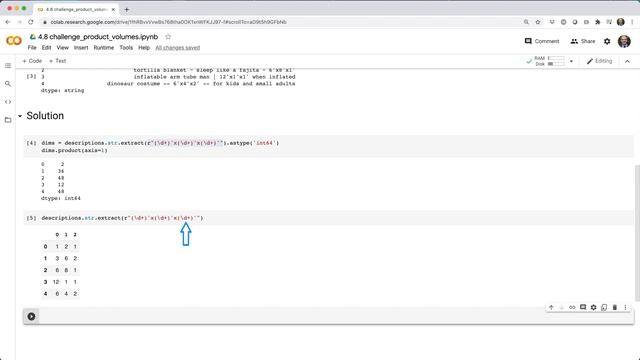Click the Colab logo
640x360 pixels.
(x=13, y=41)
